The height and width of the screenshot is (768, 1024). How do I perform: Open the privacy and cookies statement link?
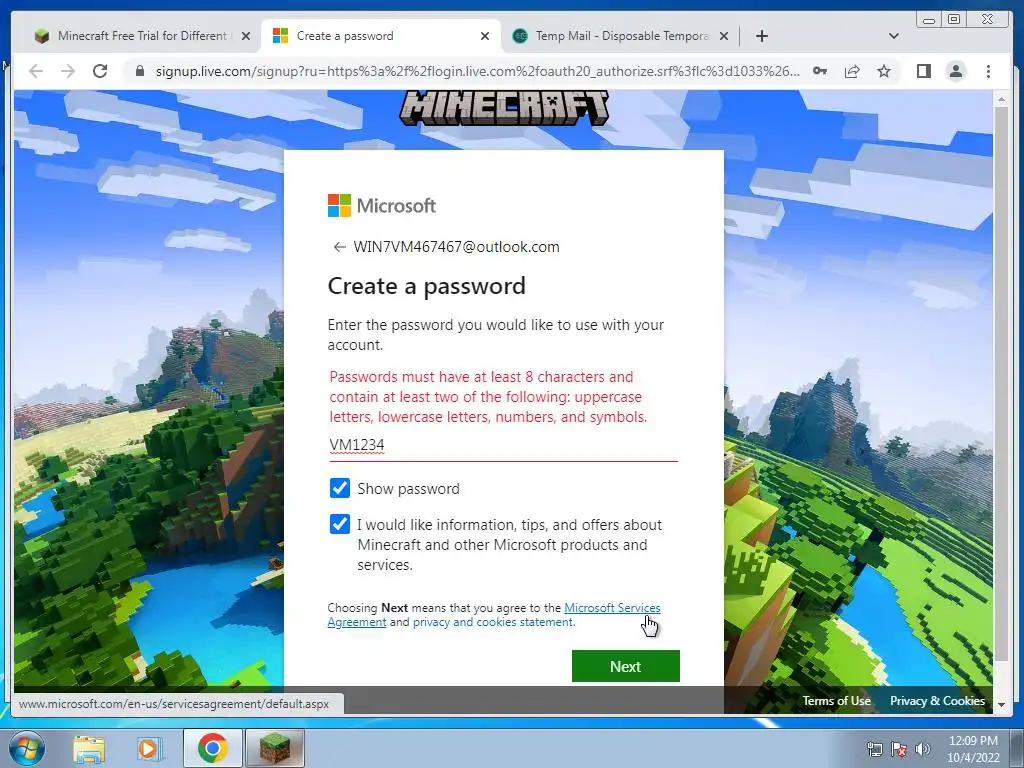[494, 622]
